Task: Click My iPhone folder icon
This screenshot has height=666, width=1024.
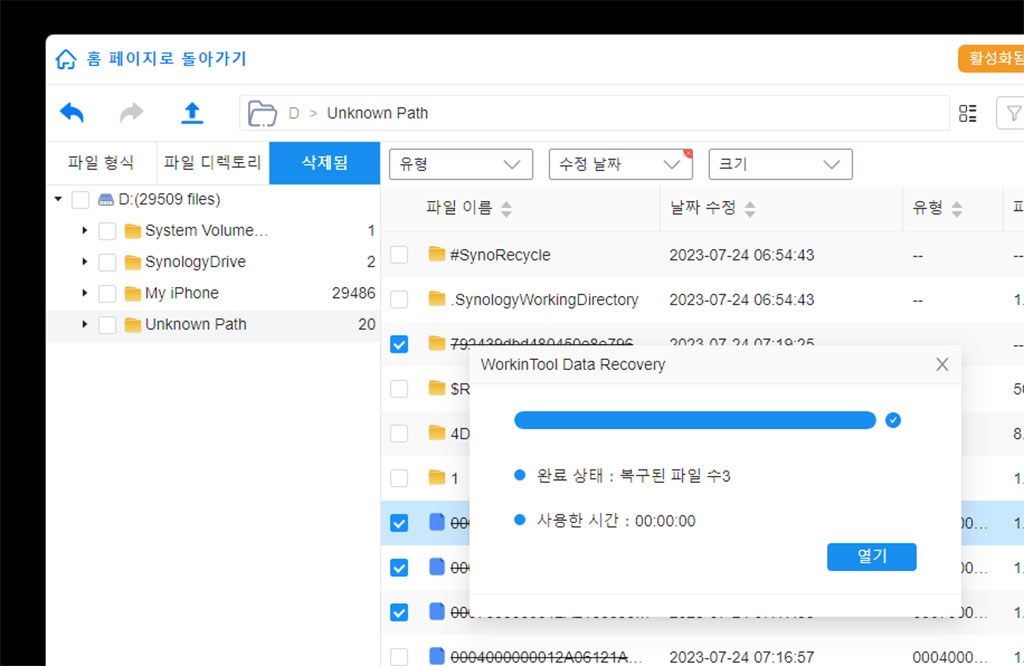Action: 133,294
